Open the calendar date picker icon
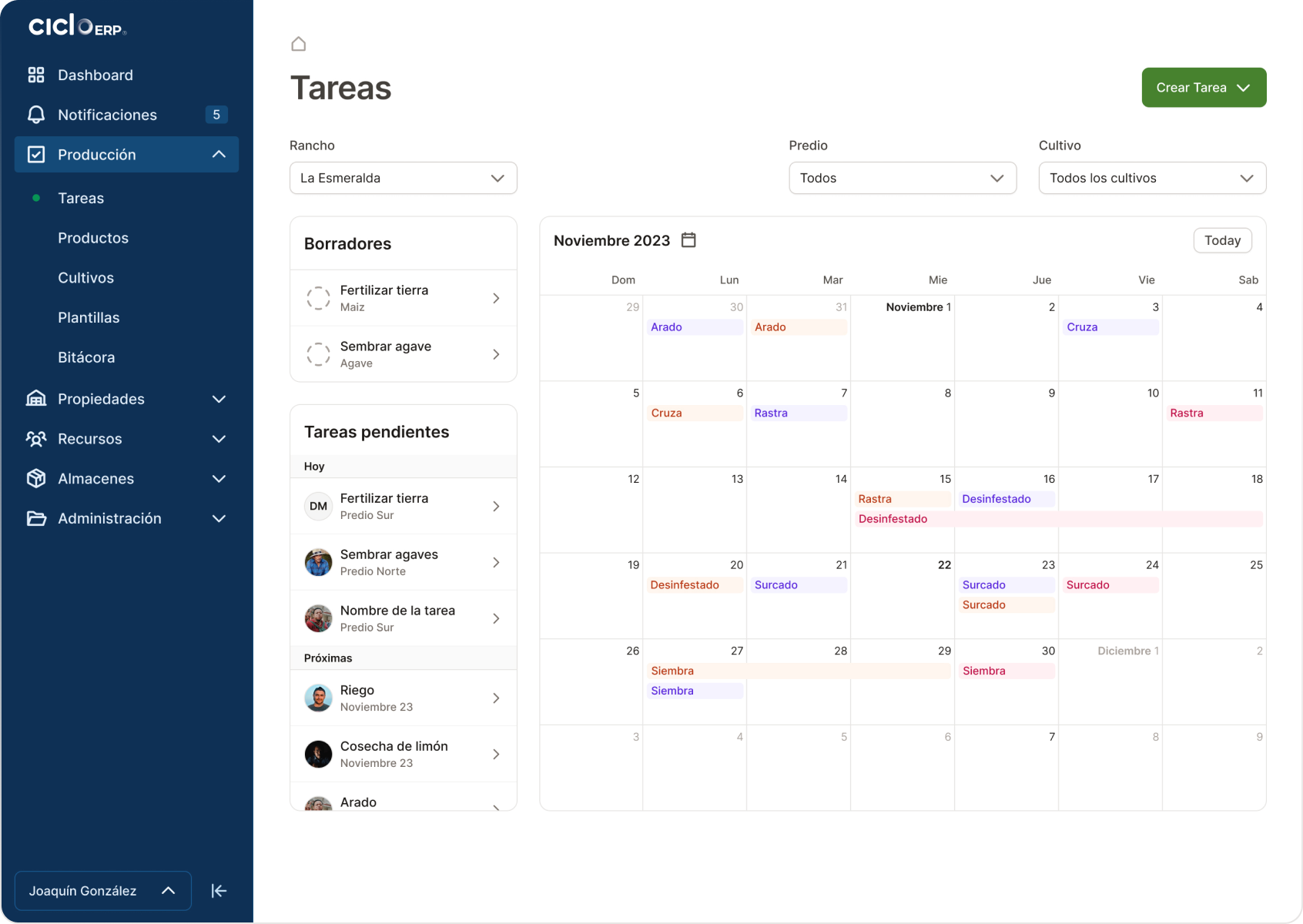 [688, 240]
